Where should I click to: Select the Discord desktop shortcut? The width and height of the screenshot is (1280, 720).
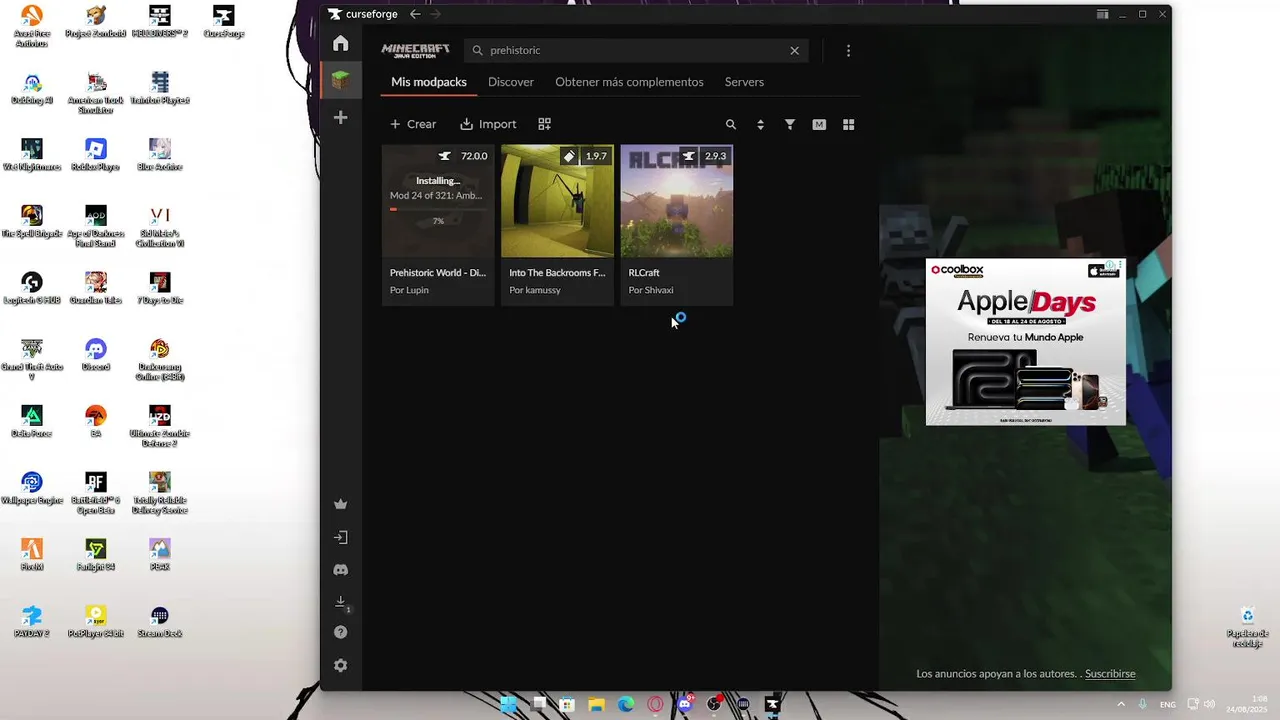click(95, 354)
